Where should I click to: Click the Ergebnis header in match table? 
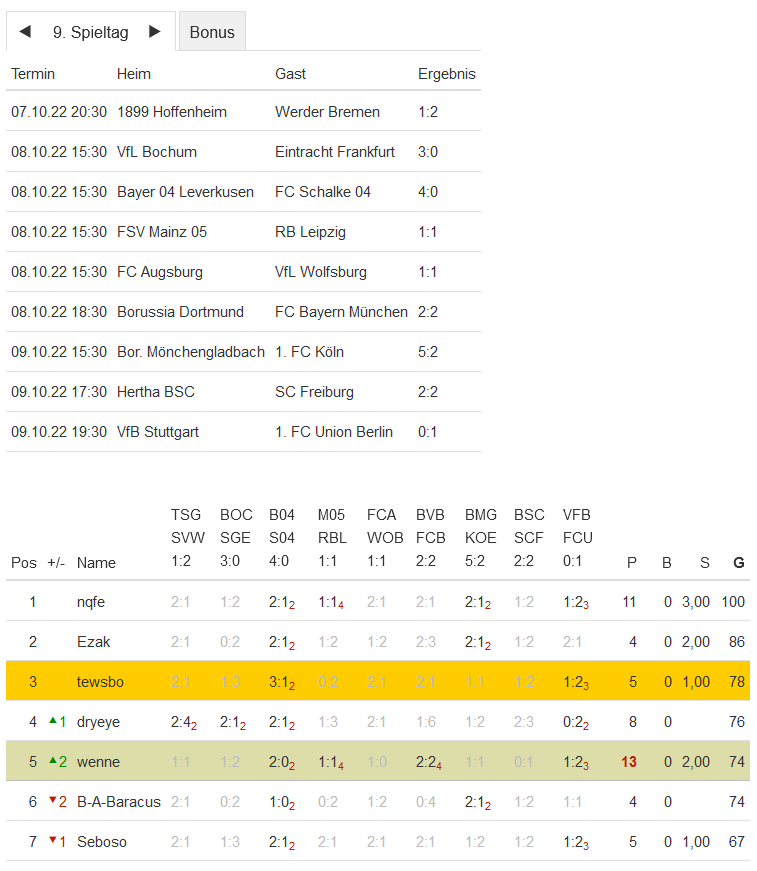(446, 74)
